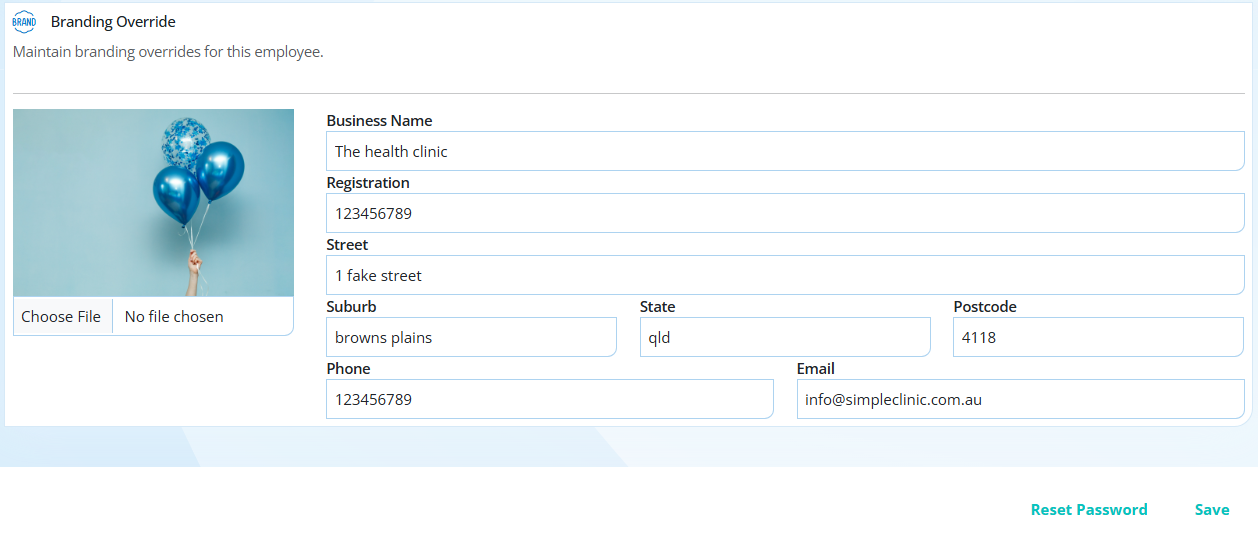Select the Street address field
The image size is (1258, 539).
(785, 276)
